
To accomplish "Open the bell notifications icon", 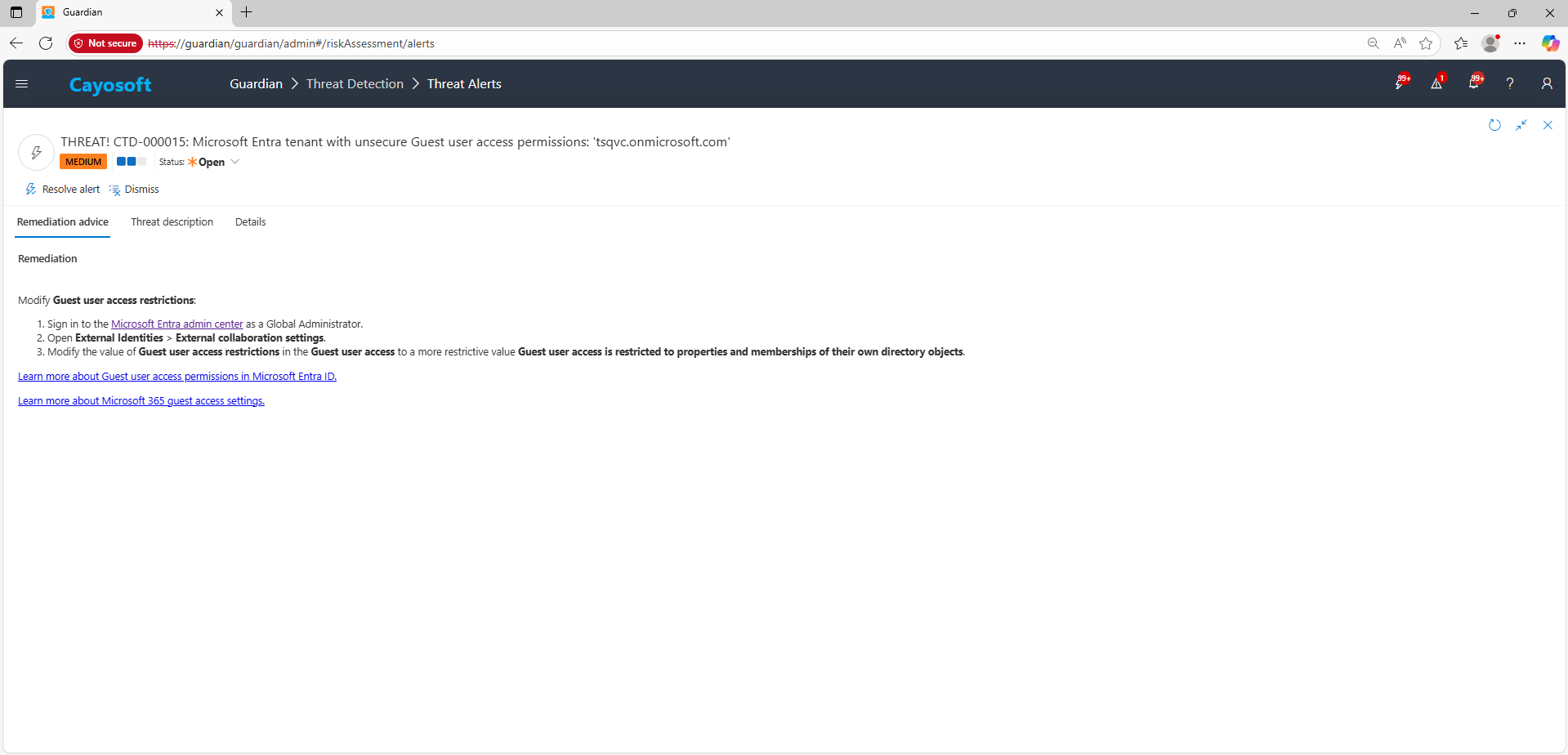I will [1474, 83].
